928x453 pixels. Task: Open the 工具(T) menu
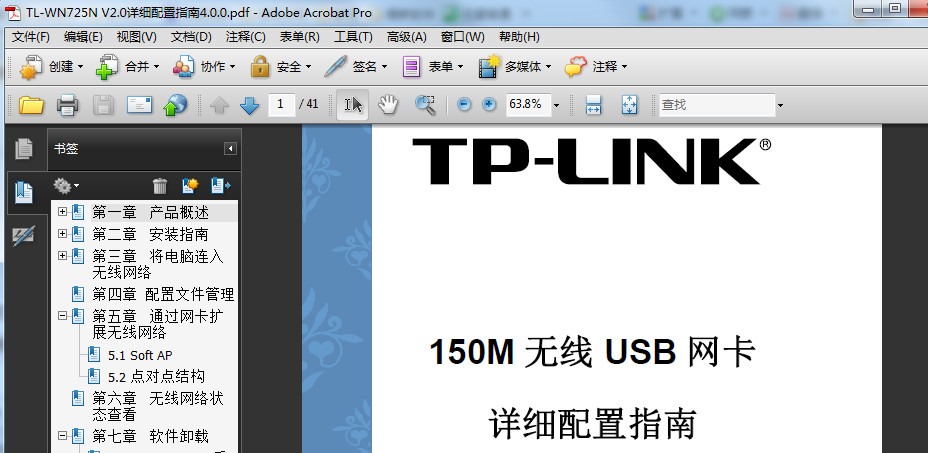click(353, 37)
